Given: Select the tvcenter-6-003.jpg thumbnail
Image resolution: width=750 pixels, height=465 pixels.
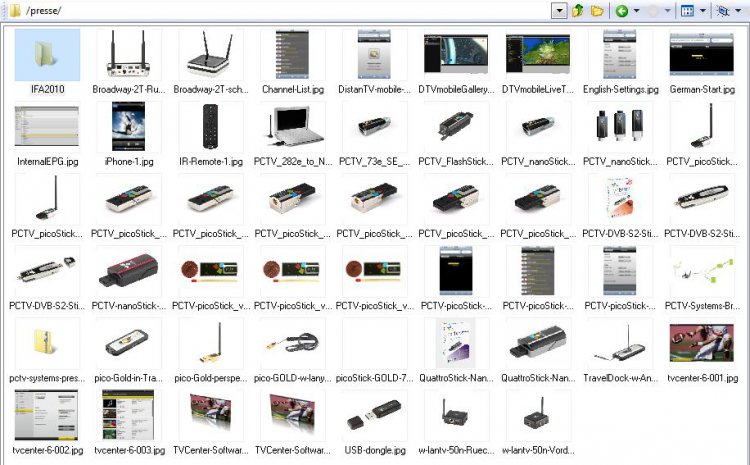Looking at the screenshot, I should click(128, 415).
